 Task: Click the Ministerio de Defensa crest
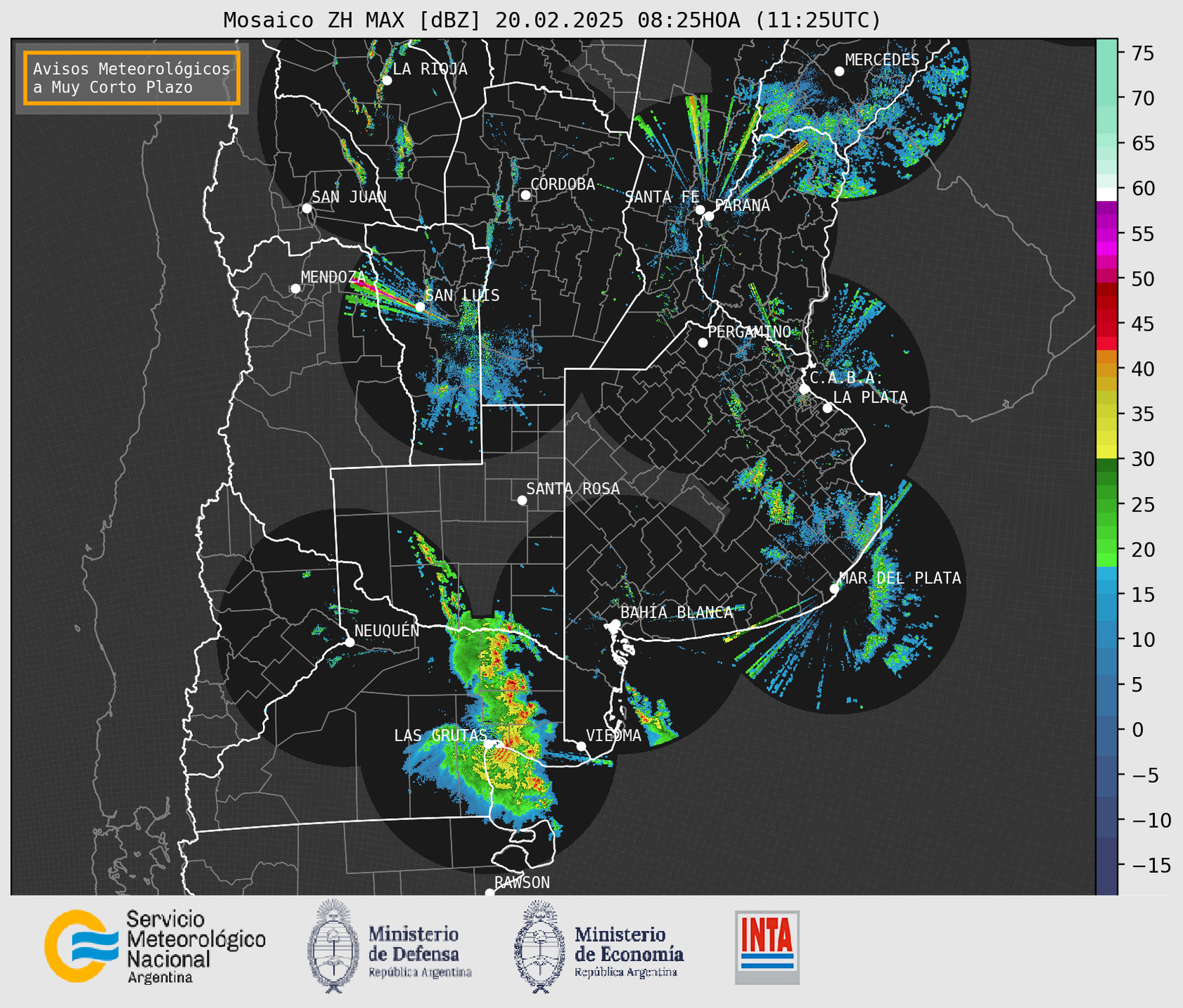click(334, 946)
